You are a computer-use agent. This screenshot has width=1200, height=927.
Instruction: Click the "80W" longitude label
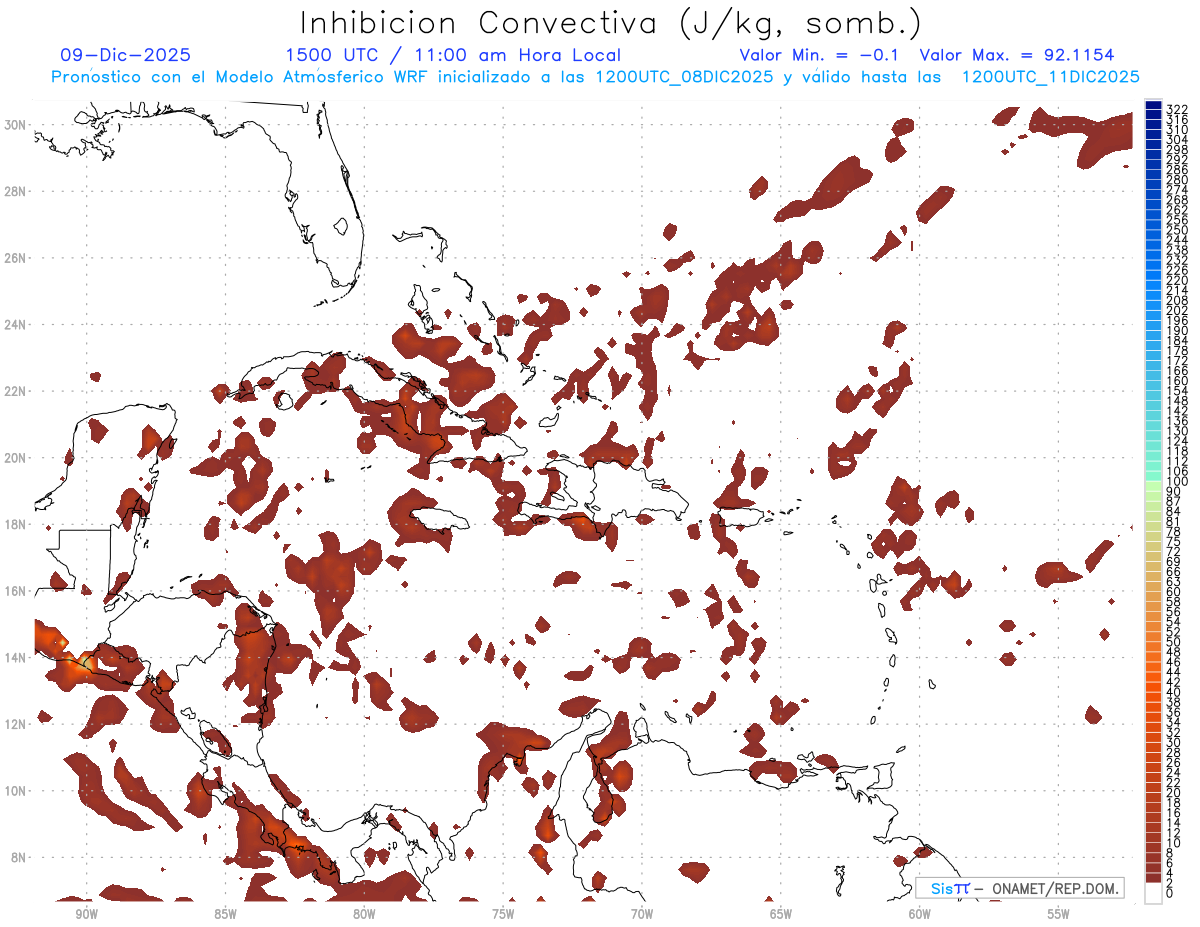tap(364, 914)
